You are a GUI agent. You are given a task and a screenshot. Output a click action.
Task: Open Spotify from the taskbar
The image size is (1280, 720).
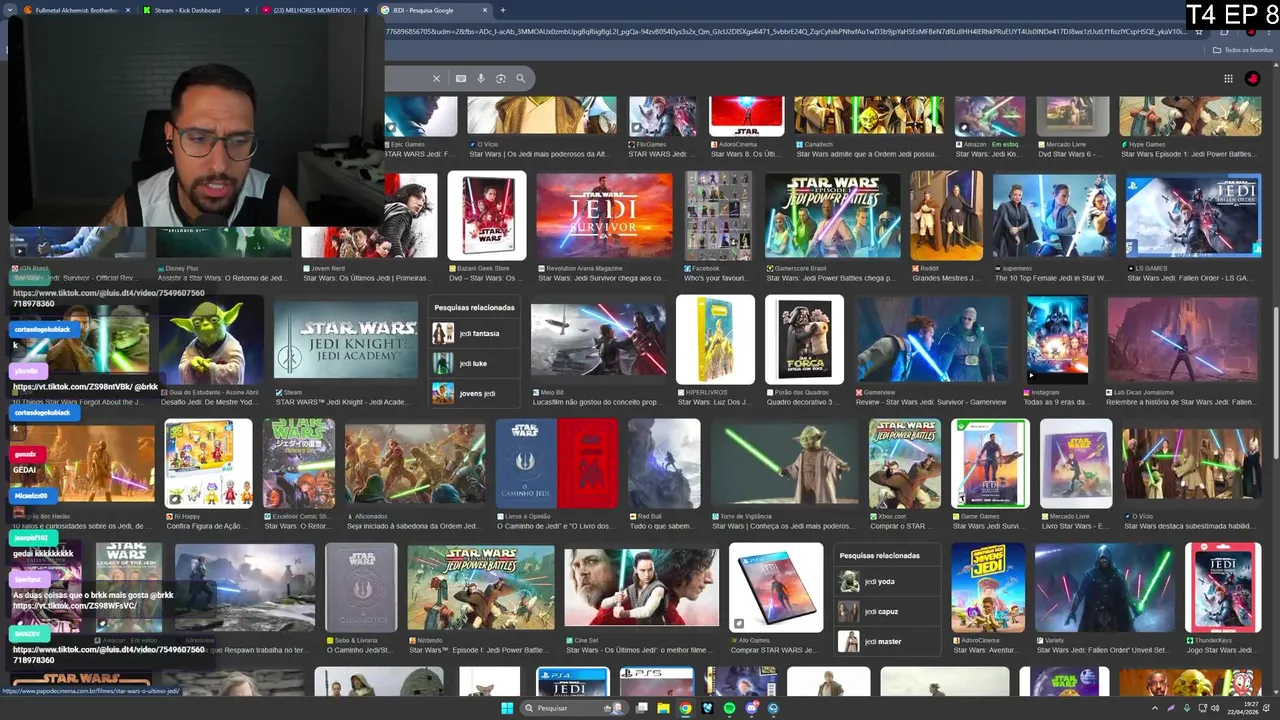coord(729,708)
